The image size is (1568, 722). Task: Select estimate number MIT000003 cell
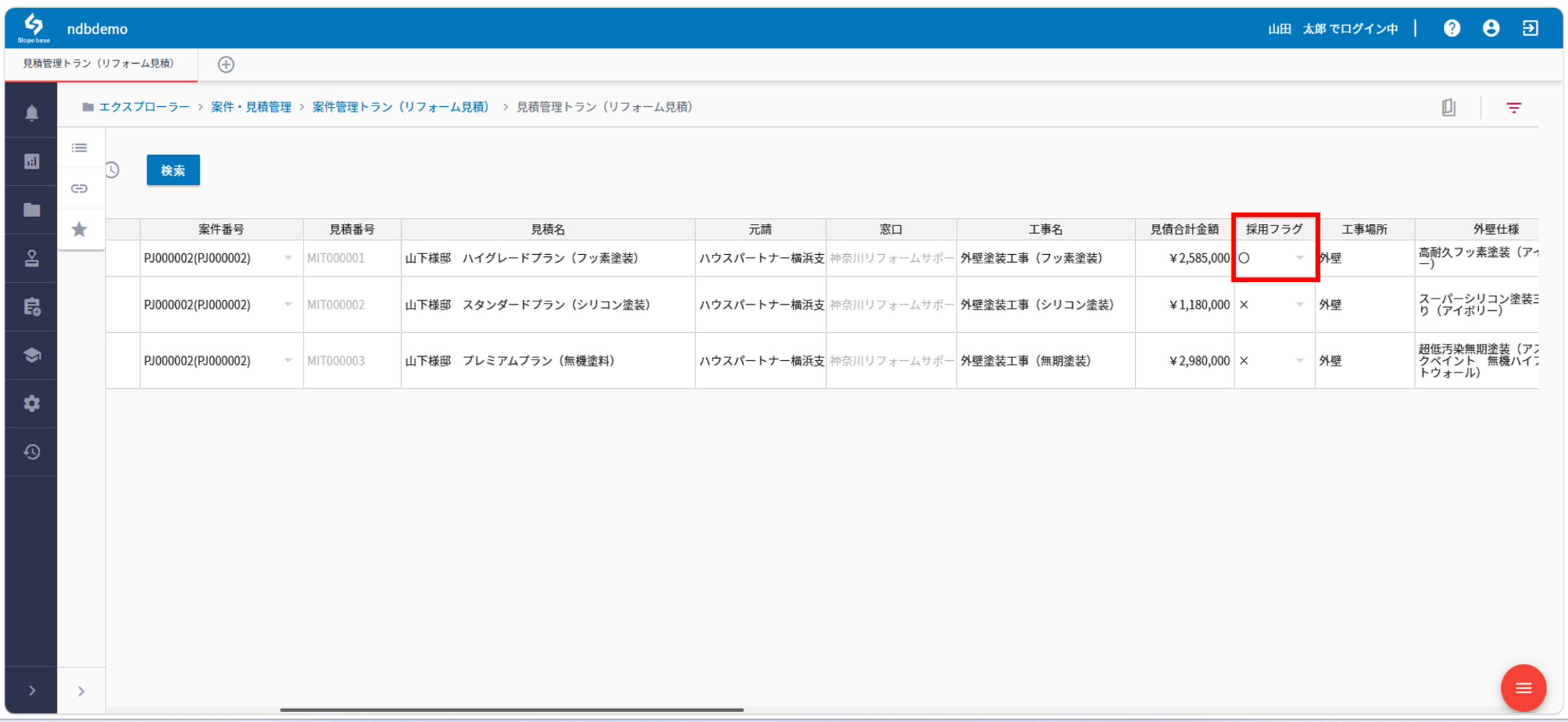(352, 360)
